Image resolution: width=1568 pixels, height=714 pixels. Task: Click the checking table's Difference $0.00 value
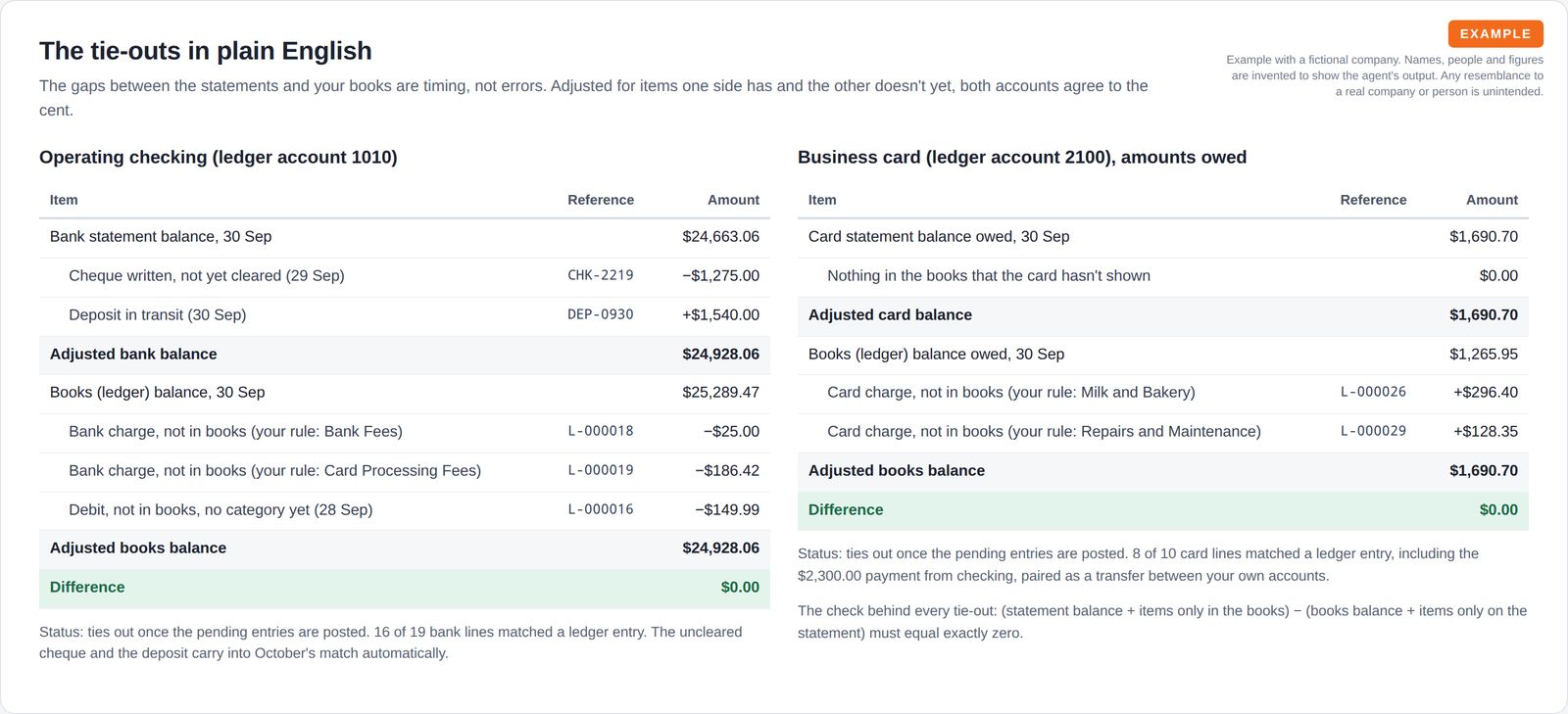740,587
